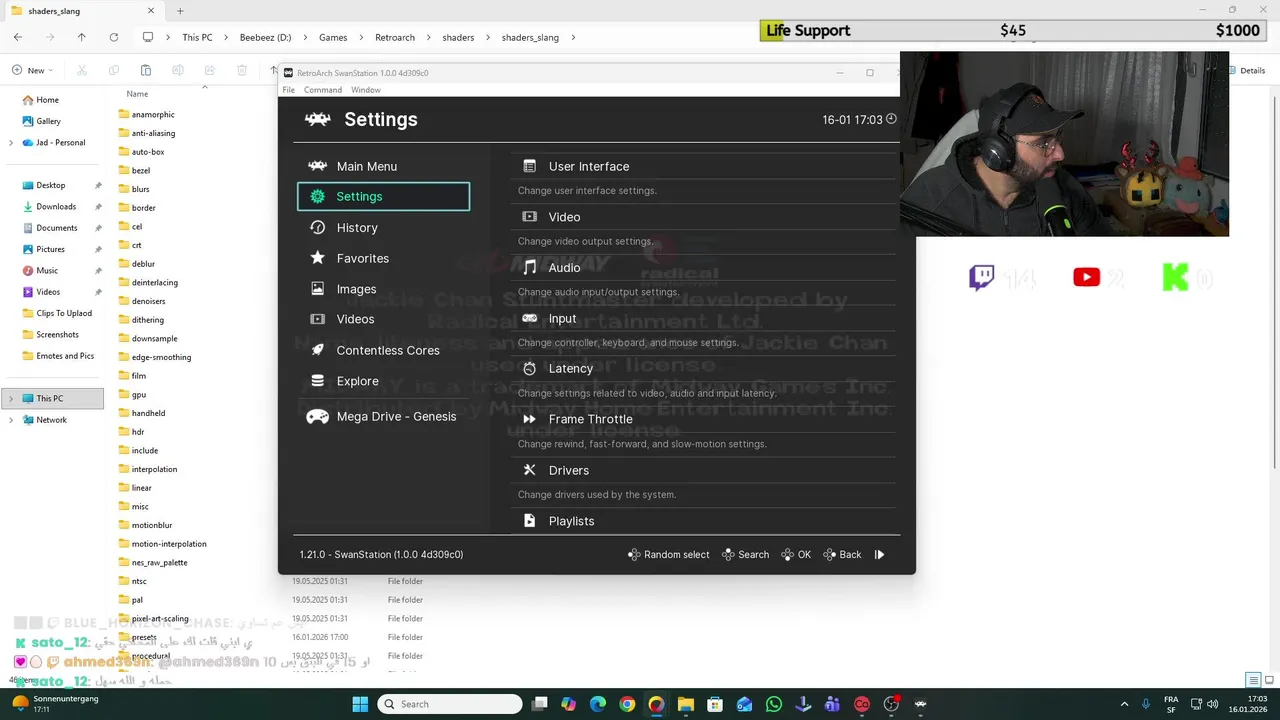Image resolution: width=1280 pixels, height=720 pixels.
Task: Click the Playlists file icon
Action: point(530,521)
